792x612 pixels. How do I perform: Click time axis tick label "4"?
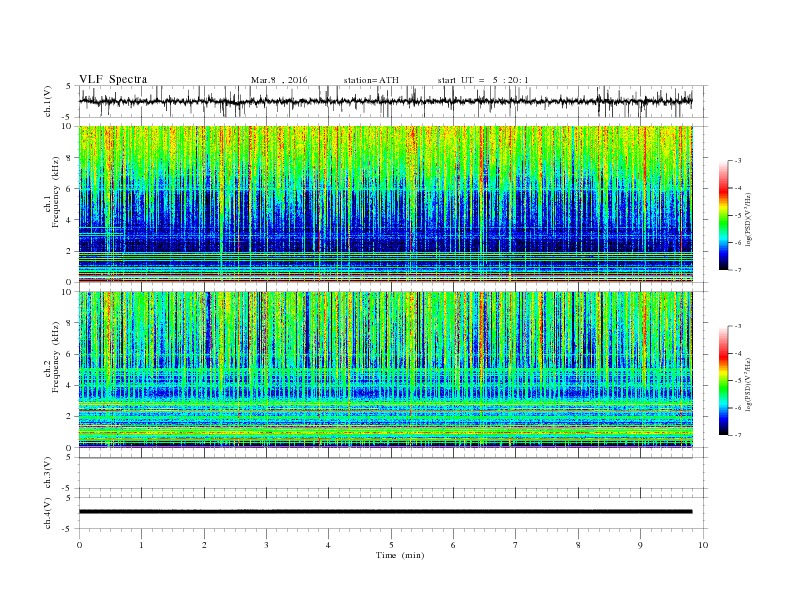tap(328, 545)
